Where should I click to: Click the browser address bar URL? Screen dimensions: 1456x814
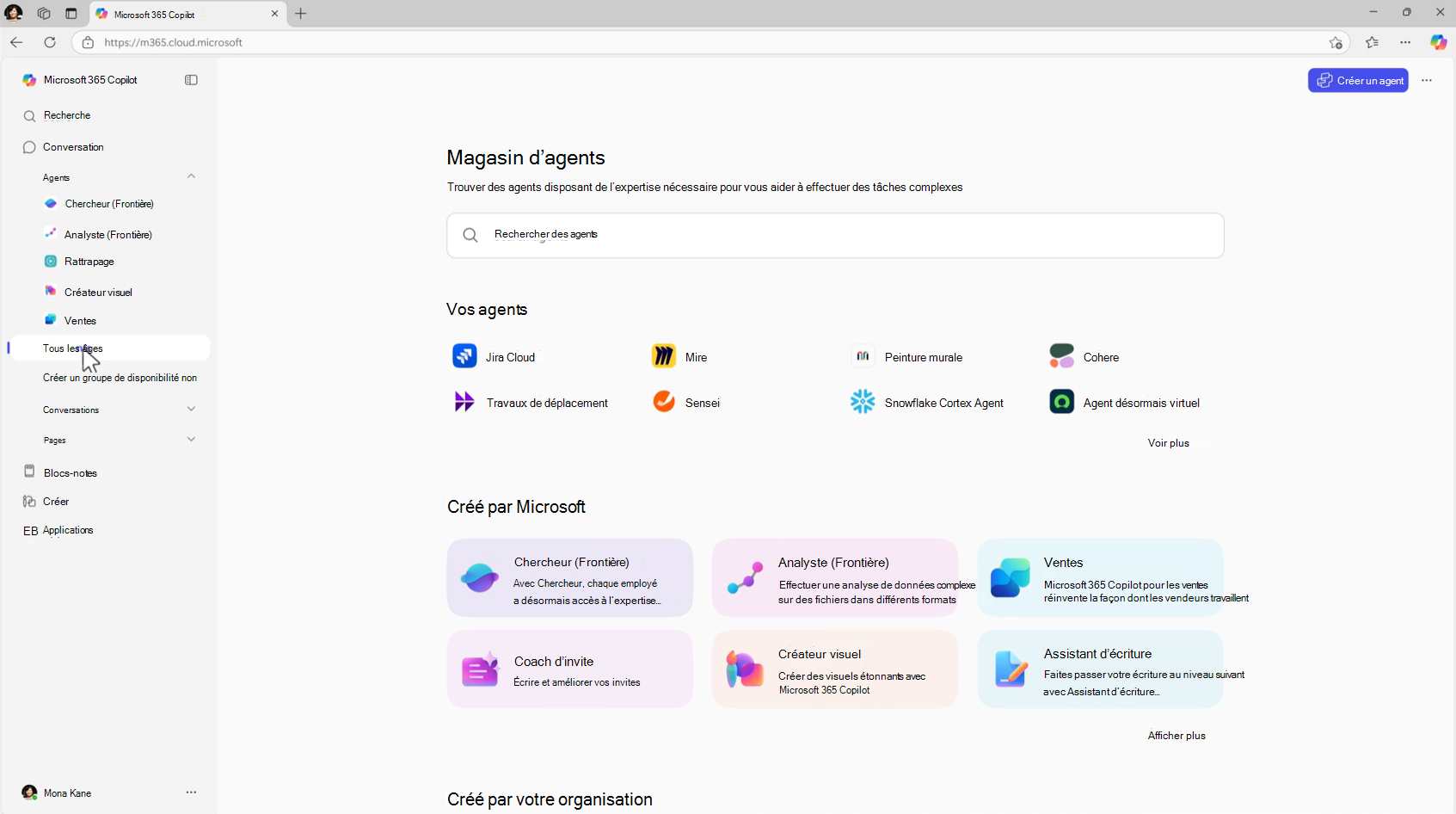point(174,42)
